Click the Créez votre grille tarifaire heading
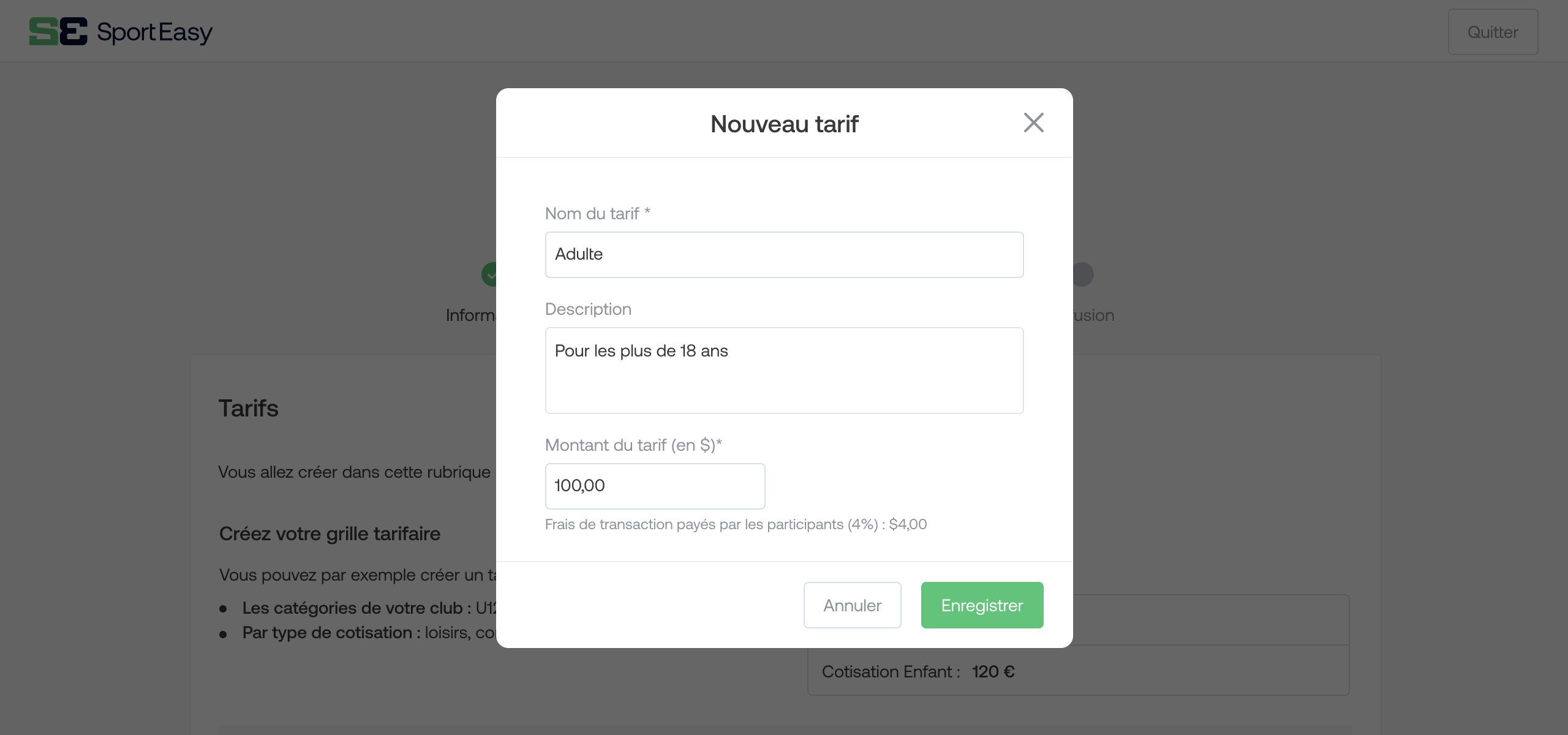 (330, 534)
